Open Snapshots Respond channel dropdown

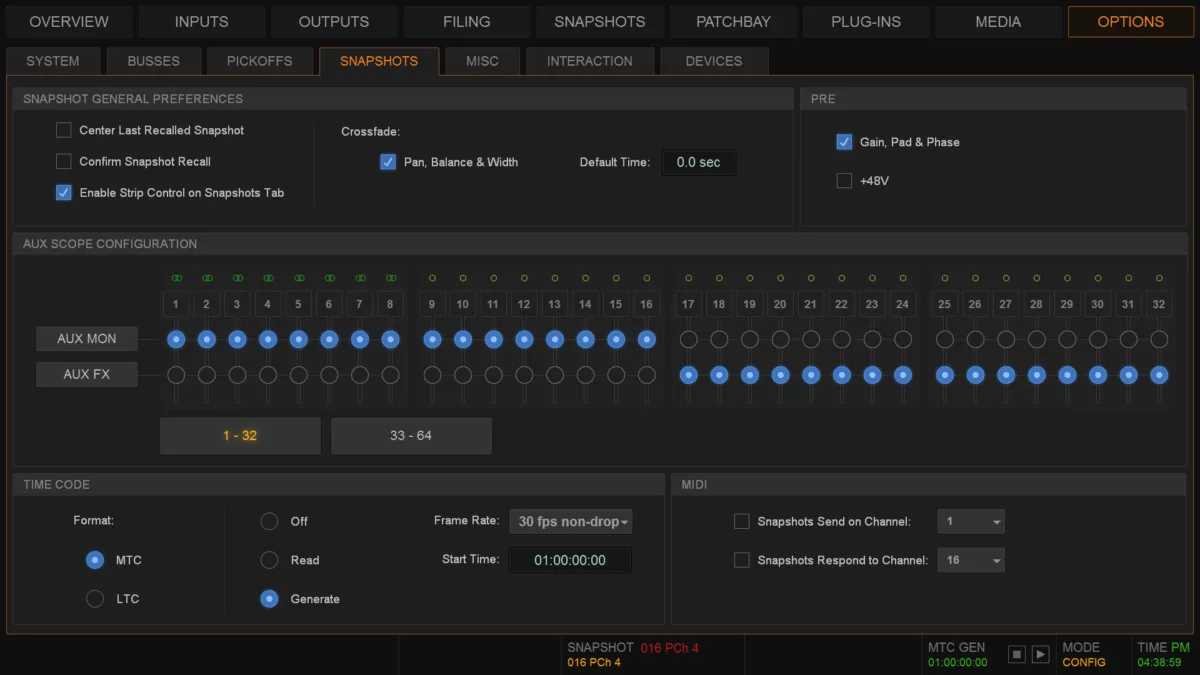point(971,560)
